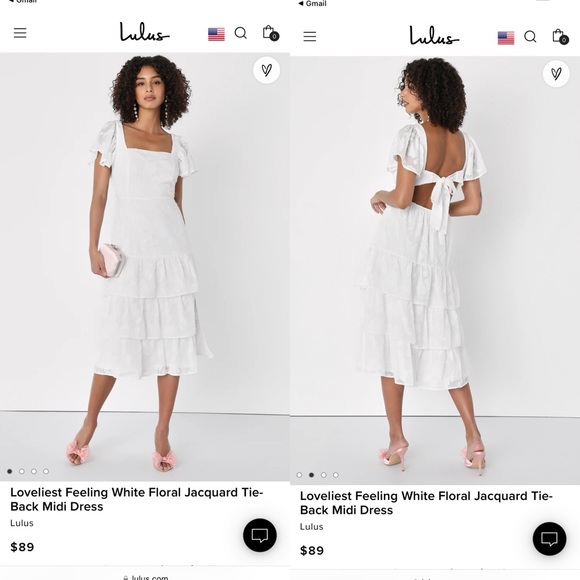
Task: Open hamburger menu in right screenshot
Action: (x=310, y=36)
